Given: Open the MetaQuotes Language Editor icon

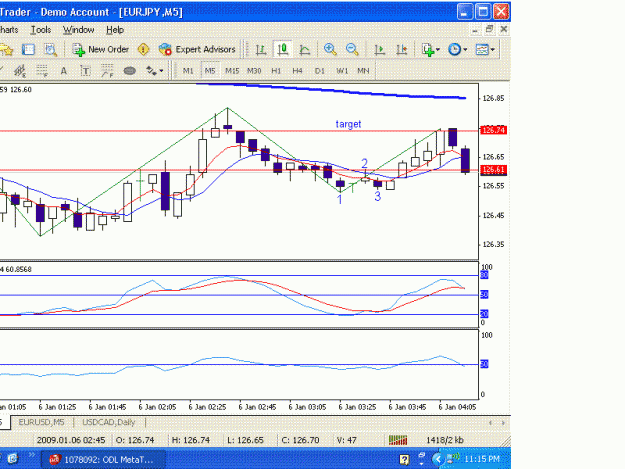Looking at the screenshot, I should point(143,49).
